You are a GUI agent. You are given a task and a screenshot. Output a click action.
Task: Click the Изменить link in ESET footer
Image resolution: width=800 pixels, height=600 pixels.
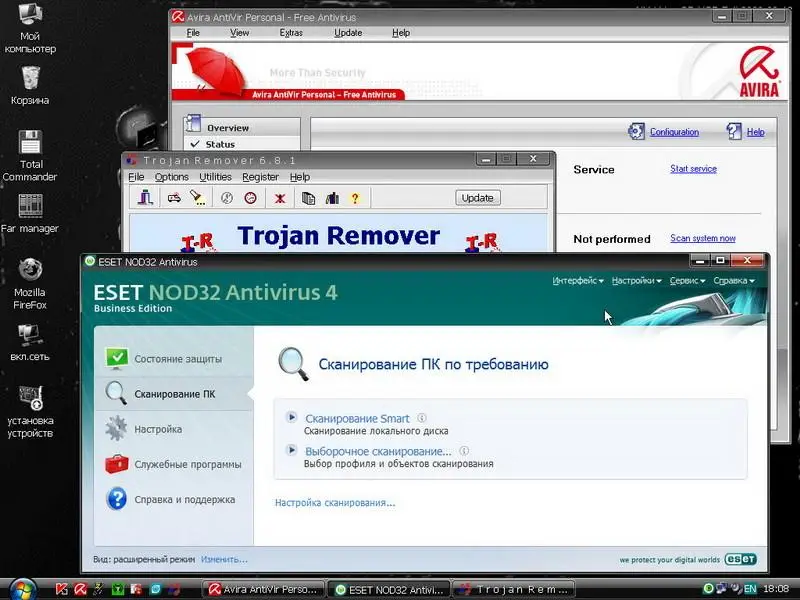[224, 559]
